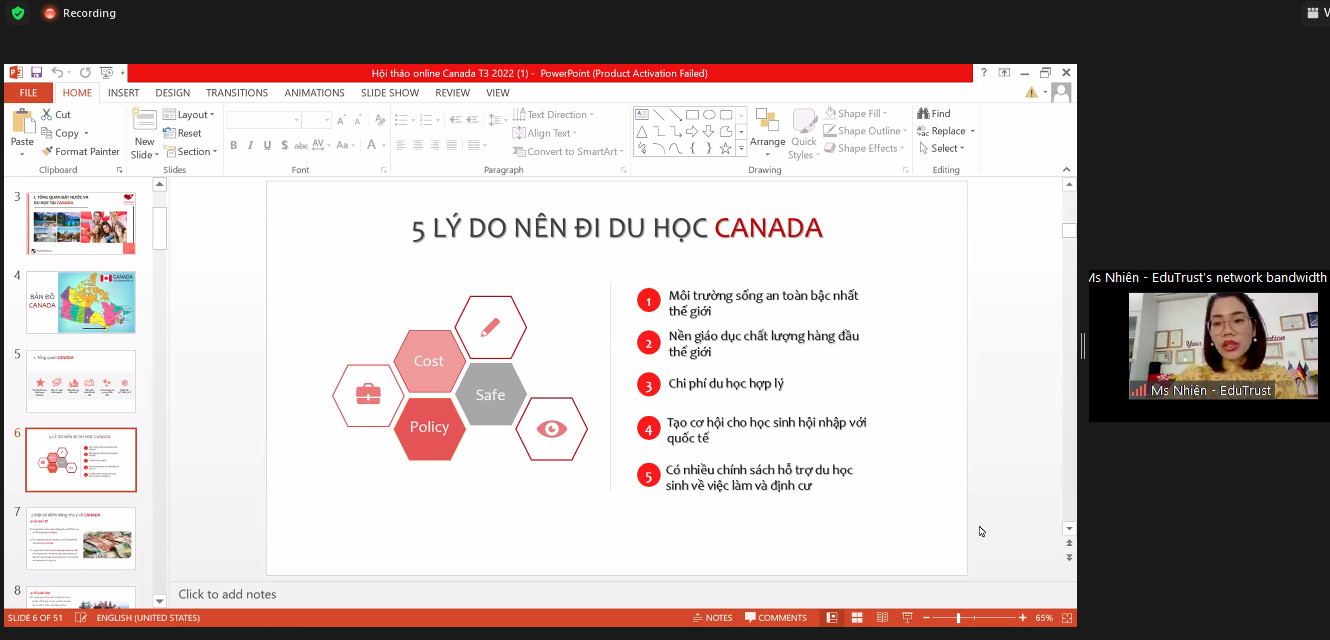Toggle Normal view button in status bar

(831, 618)
